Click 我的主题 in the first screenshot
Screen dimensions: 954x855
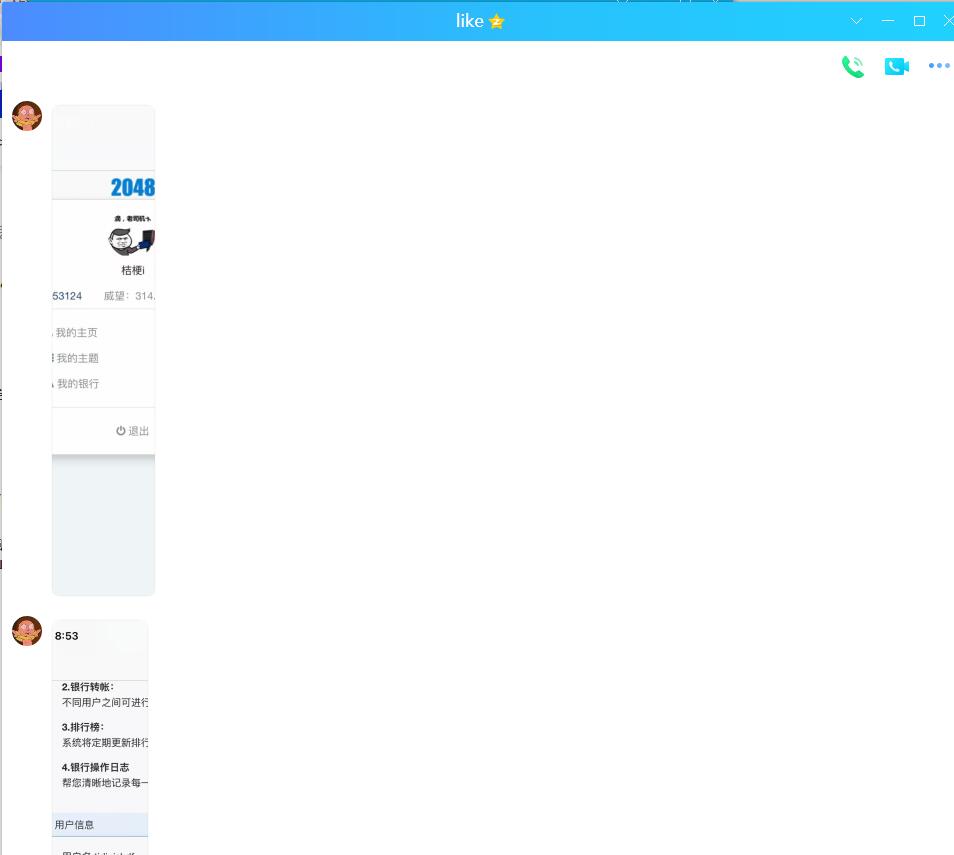coord(77,358)
